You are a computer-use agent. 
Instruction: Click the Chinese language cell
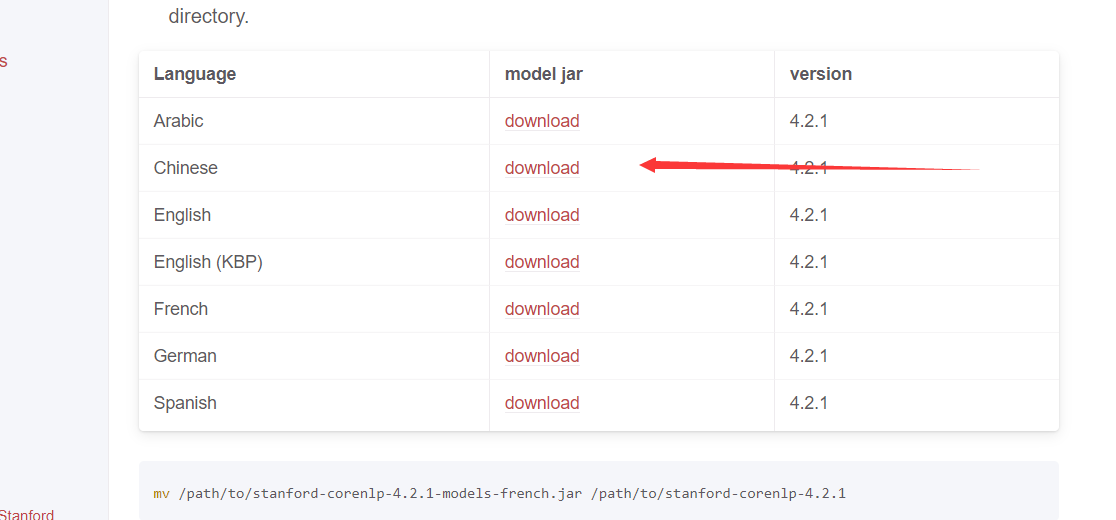pos(186,168)
